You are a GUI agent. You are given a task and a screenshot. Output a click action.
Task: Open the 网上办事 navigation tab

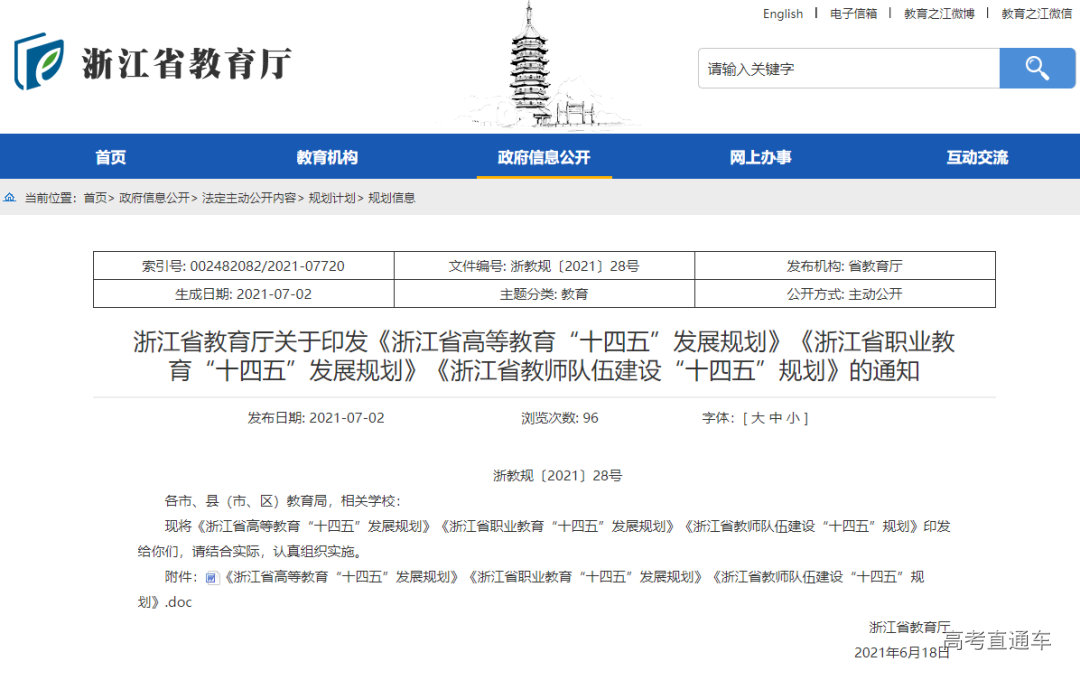click(760, 156)
